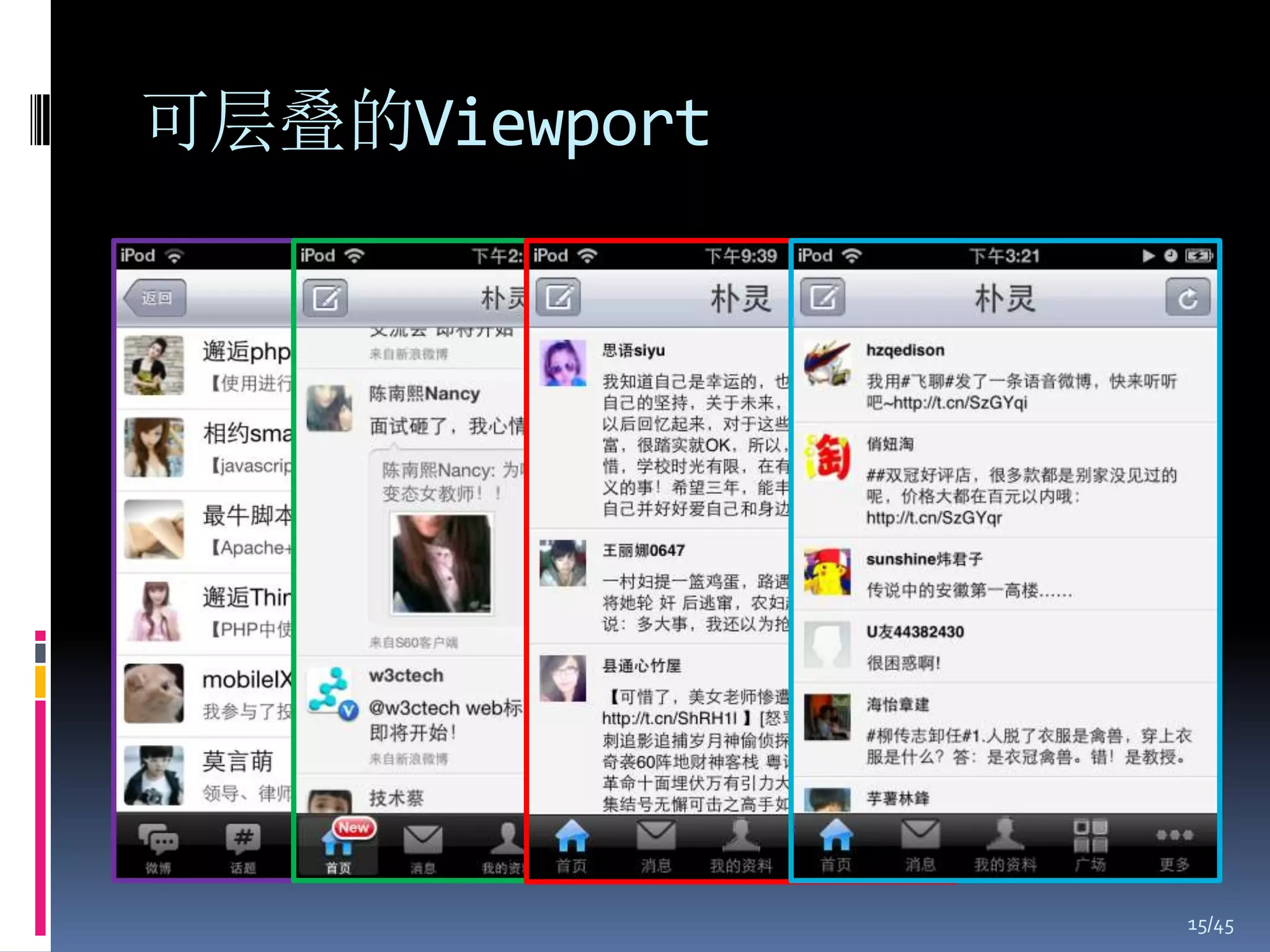The width and height of the screenshot is (1270, 952).
Task: Open 相约sma row in purple panel
Action: (204, 449)
